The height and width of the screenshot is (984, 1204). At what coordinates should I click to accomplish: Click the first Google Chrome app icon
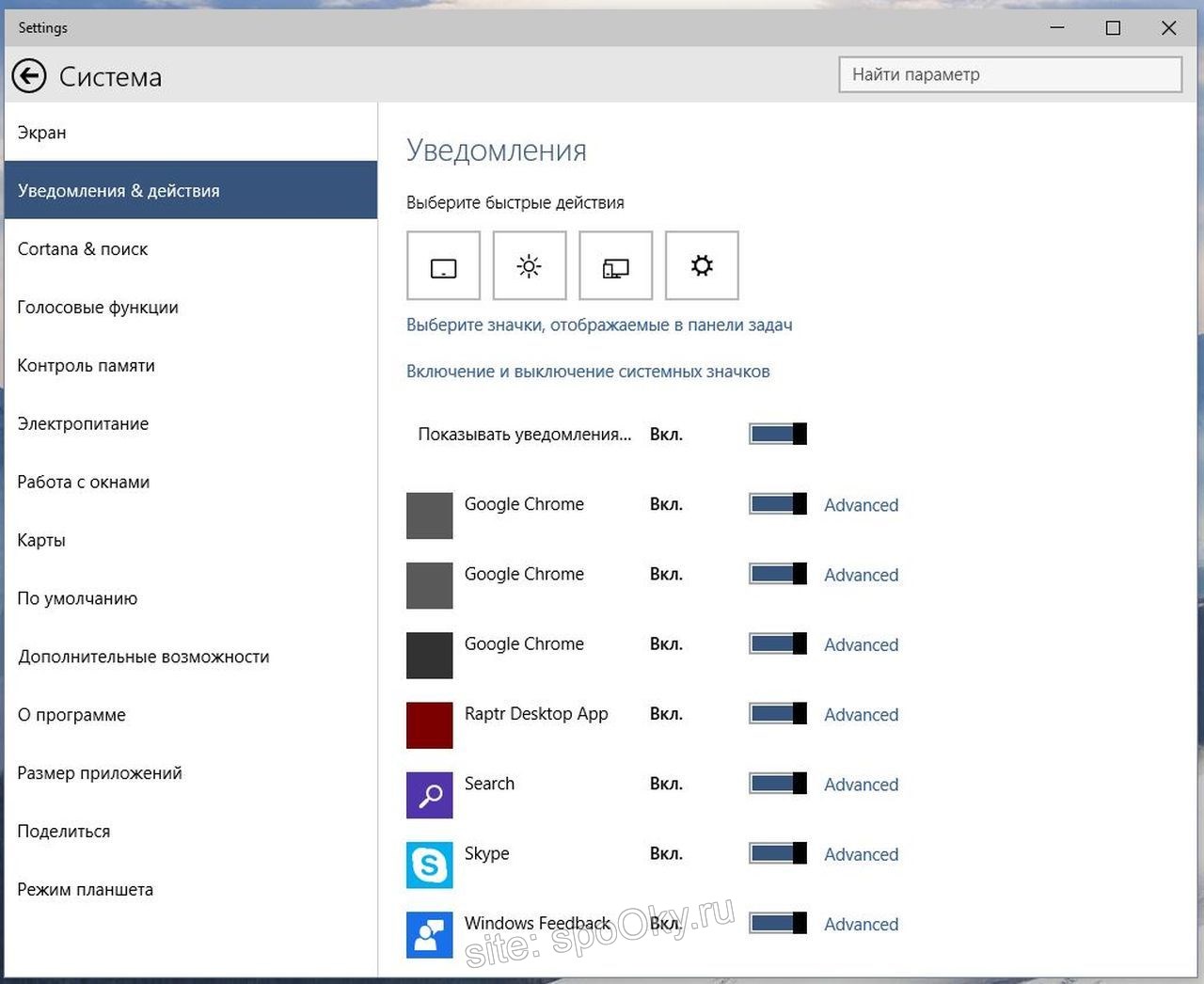[x=430, y=516]
